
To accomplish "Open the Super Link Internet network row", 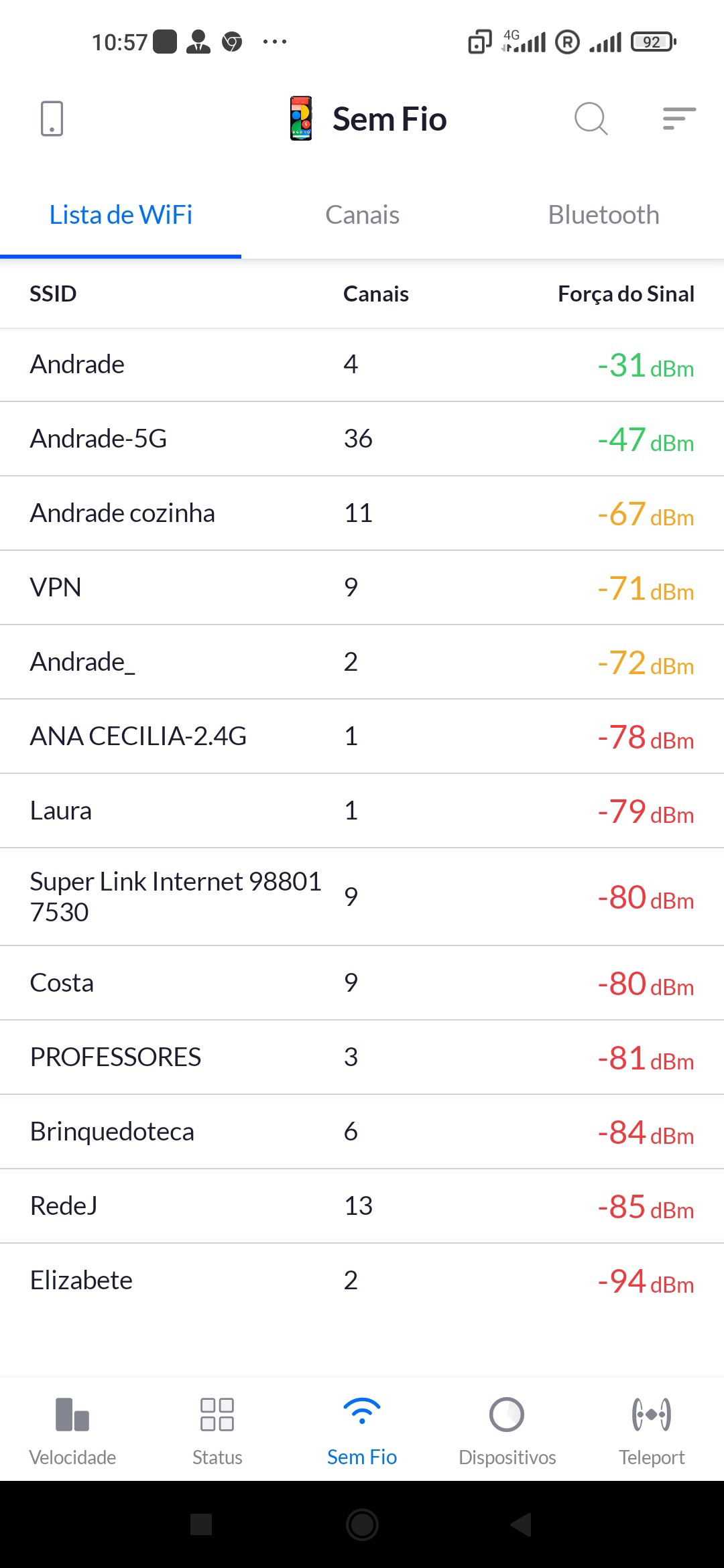I will tap(362, 897).
